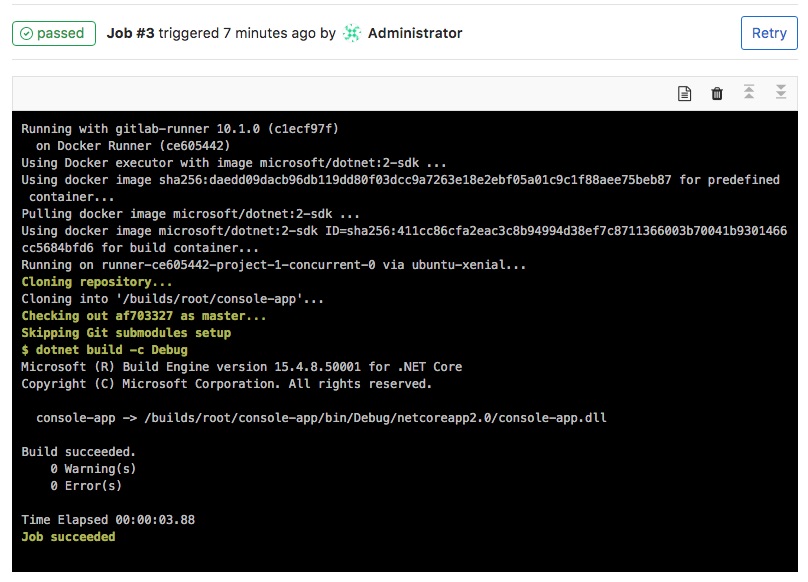This screenshot has width=808, height=582.
Task: Click 'Skipping Git submodules setup' log line
Action: point(126,333)
